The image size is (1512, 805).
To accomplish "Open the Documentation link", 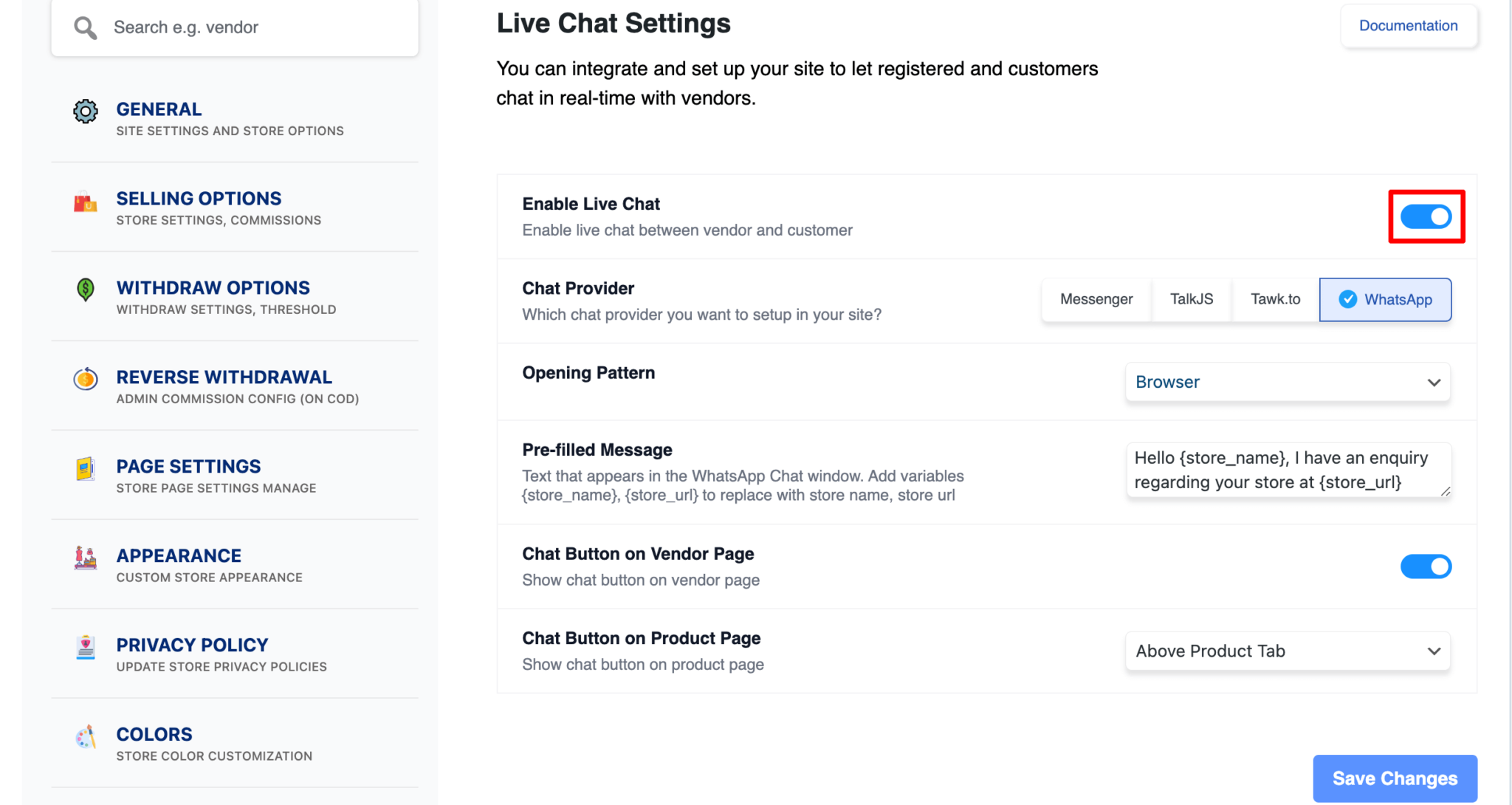I will click(x=1408, y=25).
